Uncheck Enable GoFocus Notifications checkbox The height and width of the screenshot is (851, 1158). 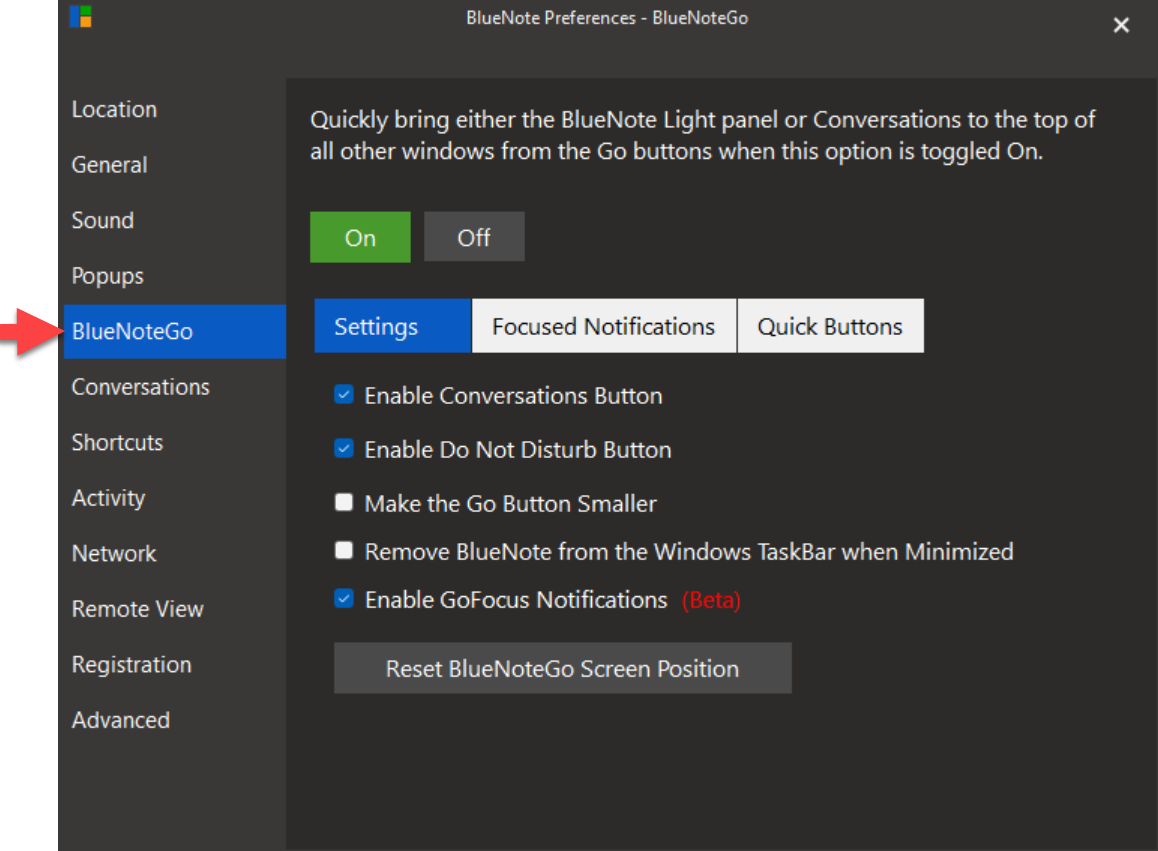tap(344, 598)
